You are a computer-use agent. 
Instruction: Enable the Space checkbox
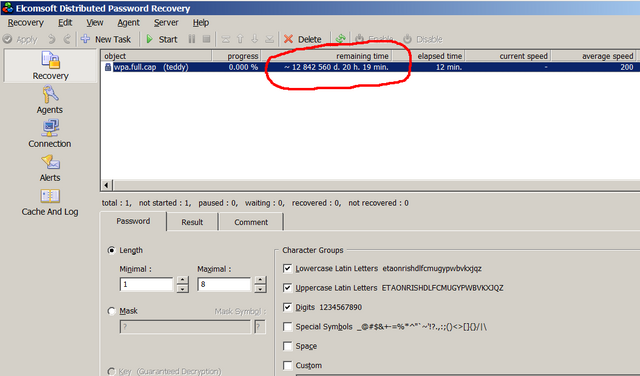coord(287,346)
